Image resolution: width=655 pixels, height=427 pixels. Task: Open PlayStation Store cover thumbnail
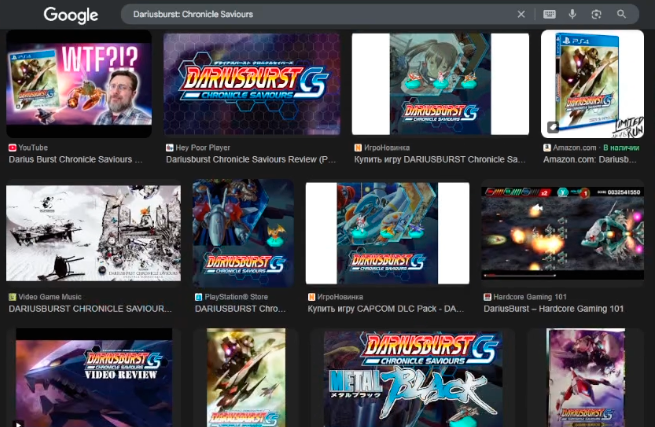243,233
